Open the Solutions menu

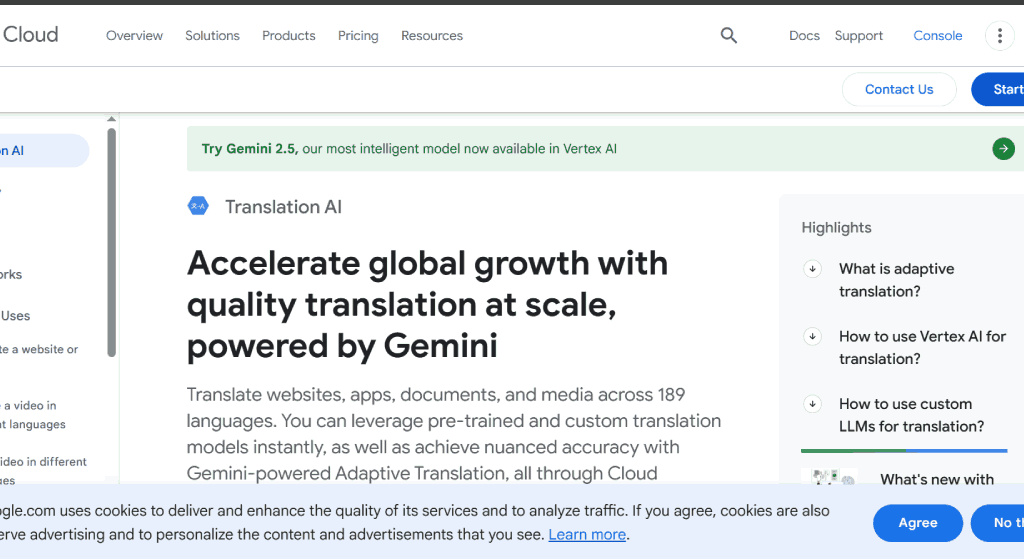coord(212,36)
